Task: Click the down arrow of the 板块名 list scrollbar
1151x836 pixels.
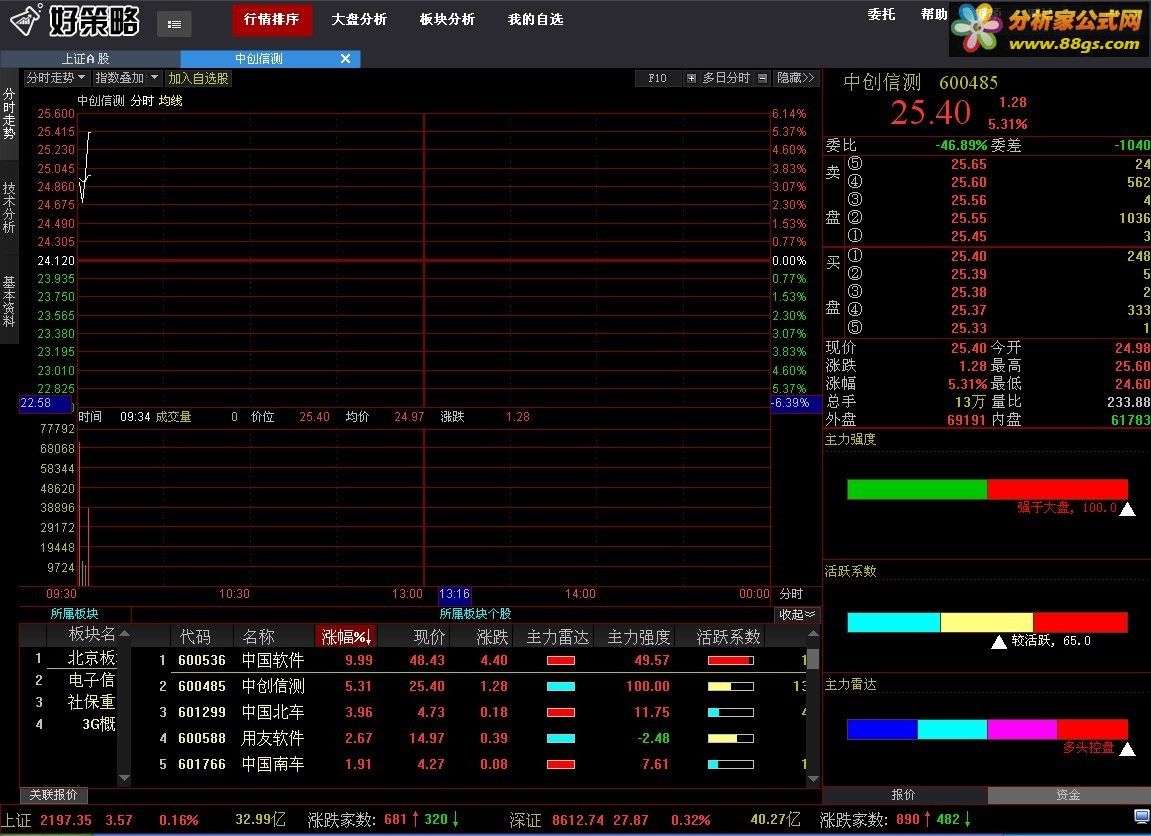Action: [x=124, y=778]
